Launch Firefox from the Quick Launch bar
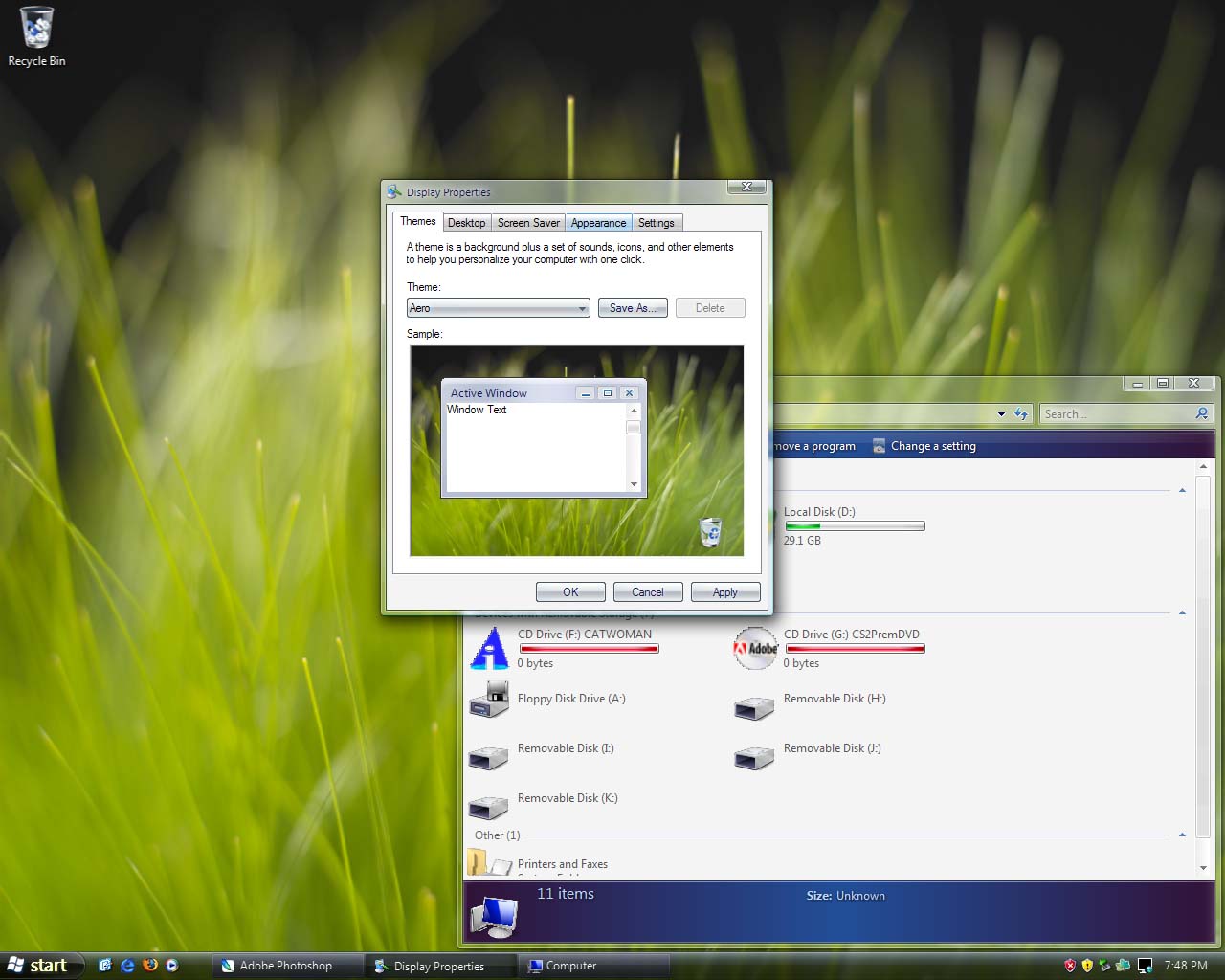 (x=150, y=966)
